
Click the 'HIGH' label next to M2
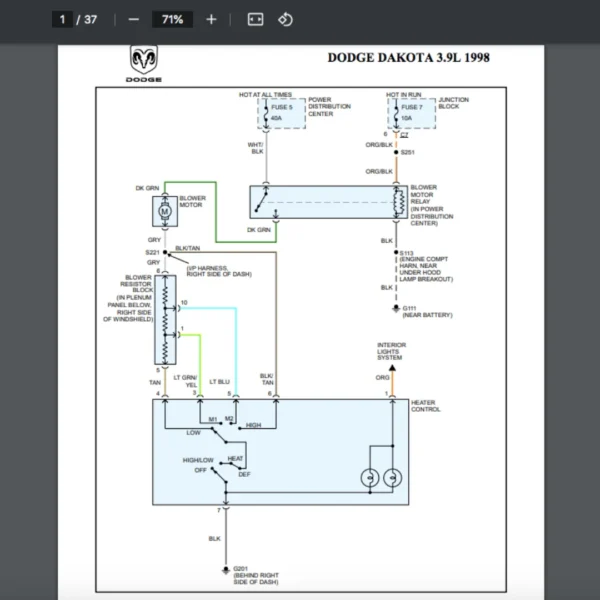253,425
